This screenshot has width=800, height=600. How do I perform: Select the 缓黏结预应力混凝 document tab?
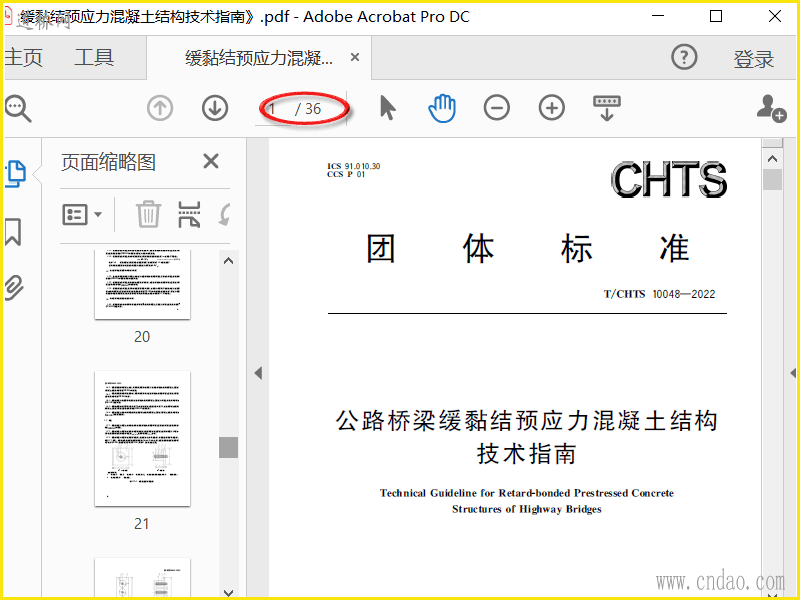[x=259, y=58]
